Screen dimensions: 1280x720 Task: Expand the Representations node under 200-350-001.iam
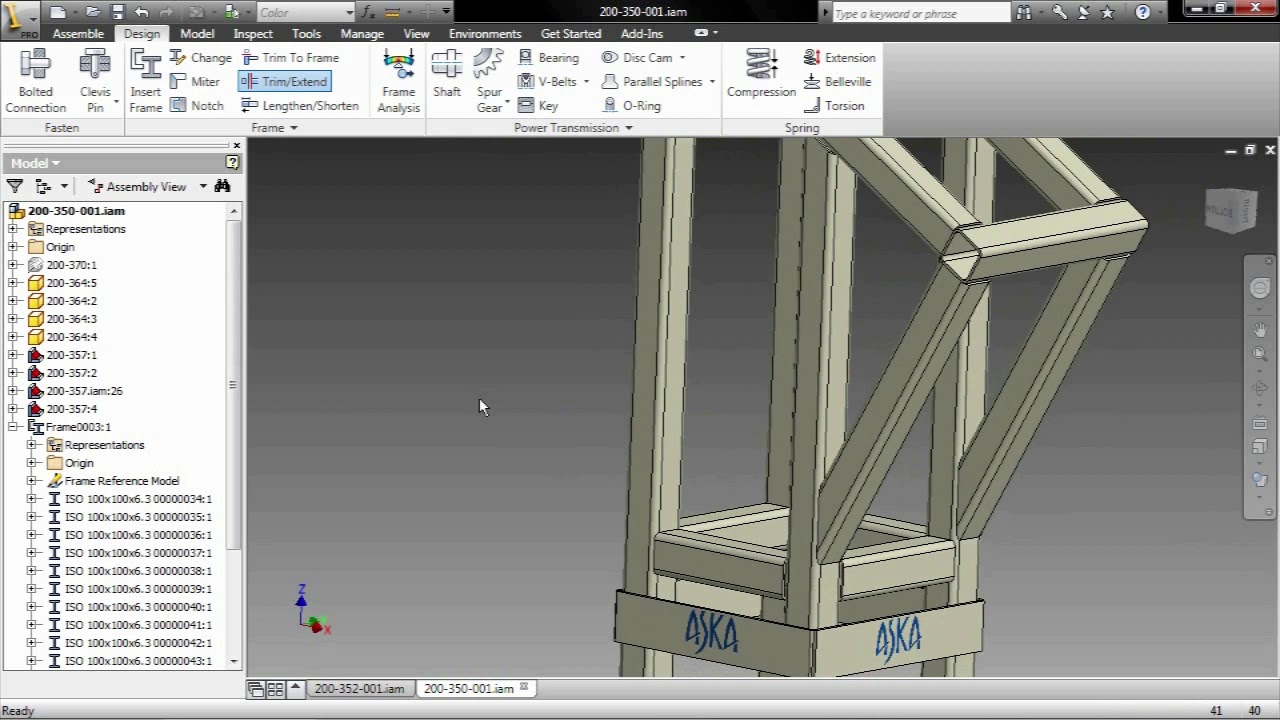click(13, 229)
